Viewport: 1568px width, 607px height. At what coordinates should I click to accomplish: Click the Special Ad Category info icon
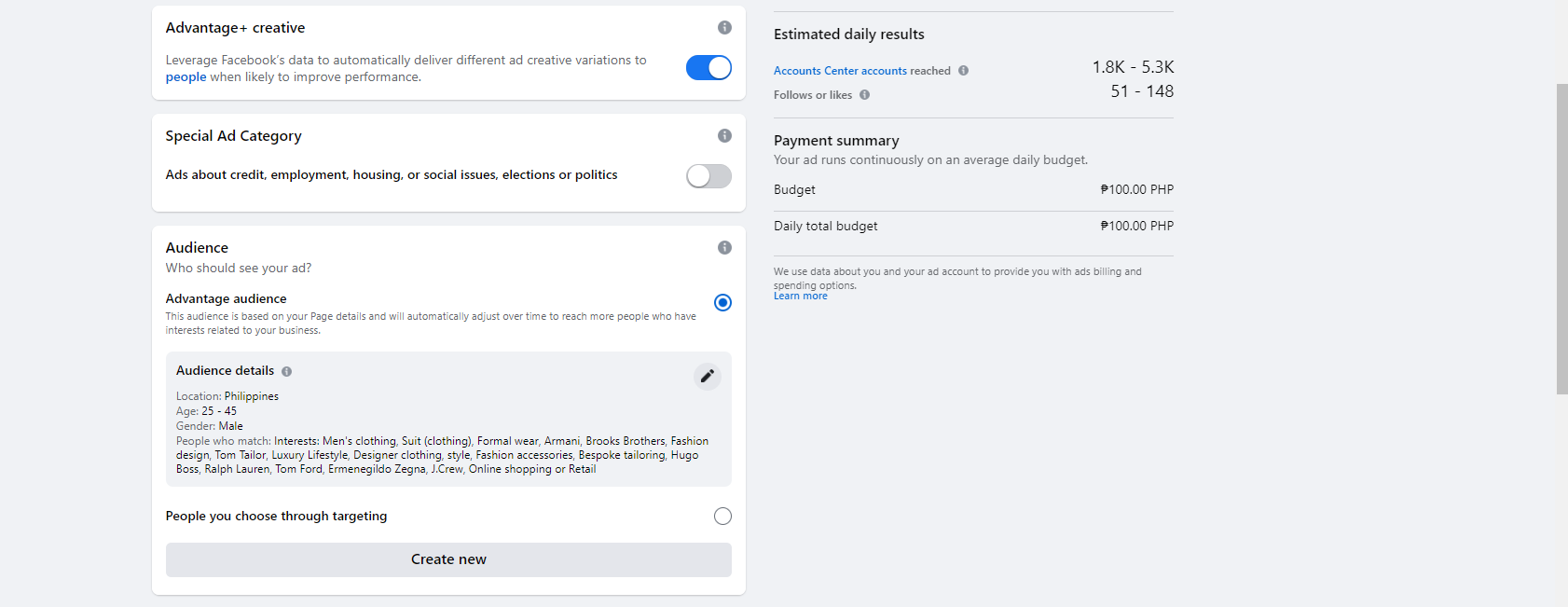click(724, 136)
